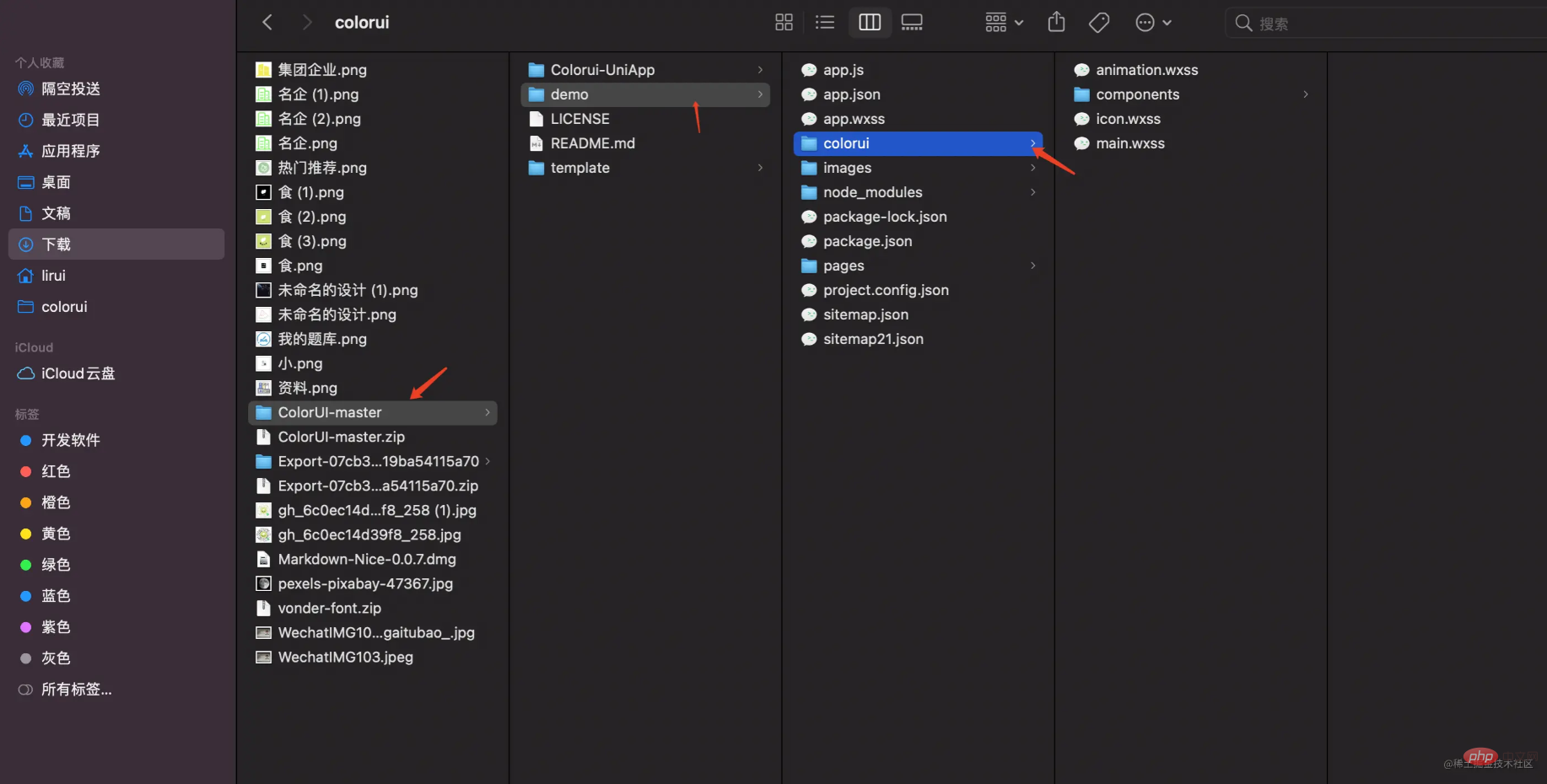
Task: Open Recents (最近项目) in sidebar
Action: coord(116,120)
